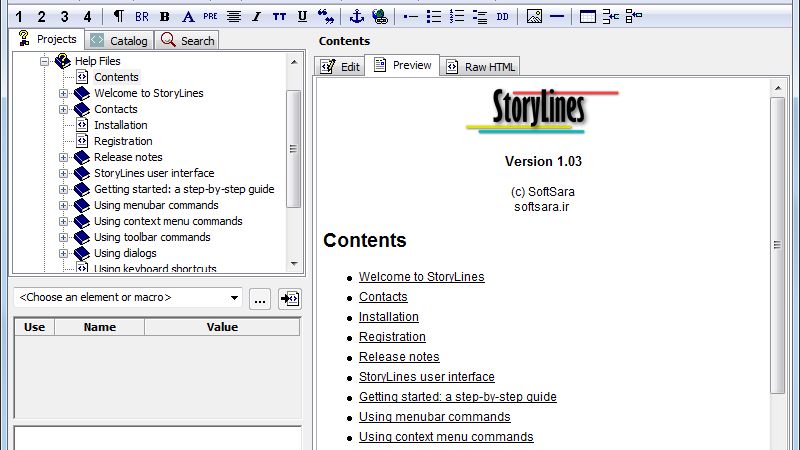Toggle italic formatting
The height and width of the screenshot is (450, 800).
click(x=256, y=17)
